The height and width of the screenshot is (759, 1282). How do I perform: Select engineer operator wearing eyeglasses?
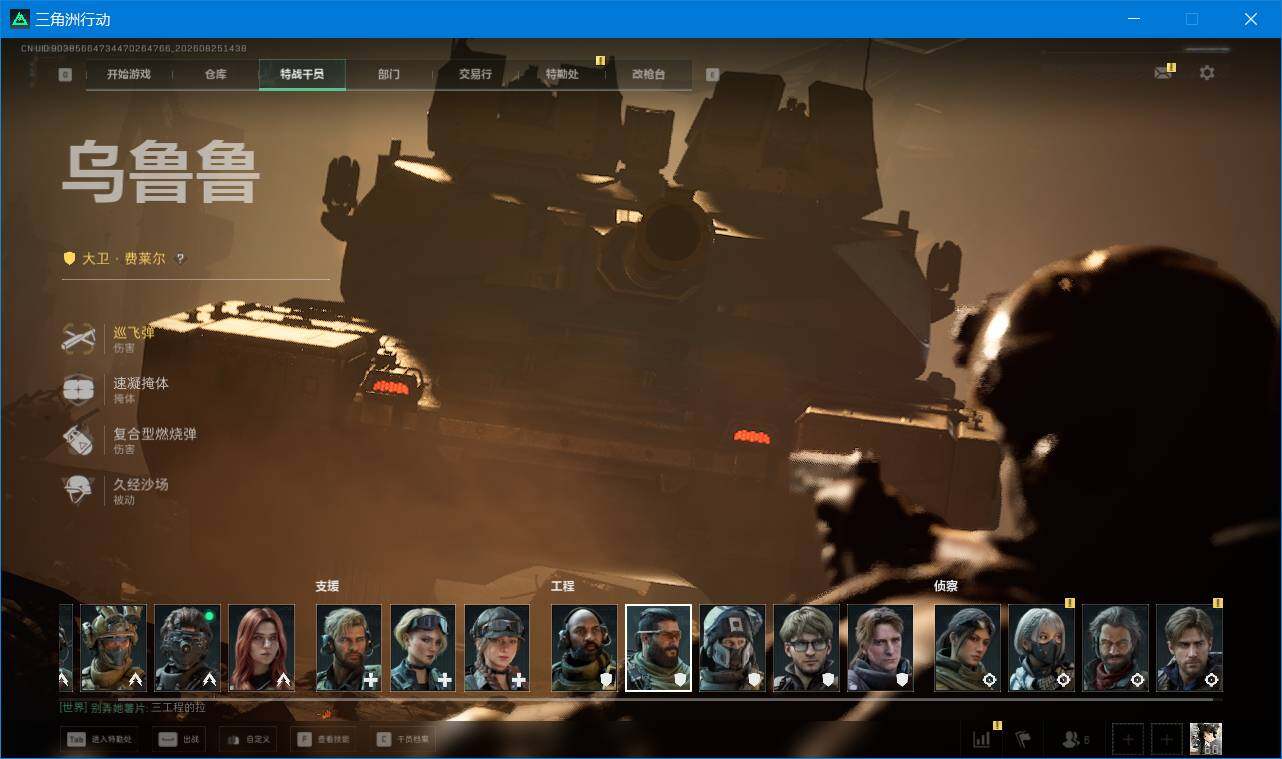click(x=806, y=648)
